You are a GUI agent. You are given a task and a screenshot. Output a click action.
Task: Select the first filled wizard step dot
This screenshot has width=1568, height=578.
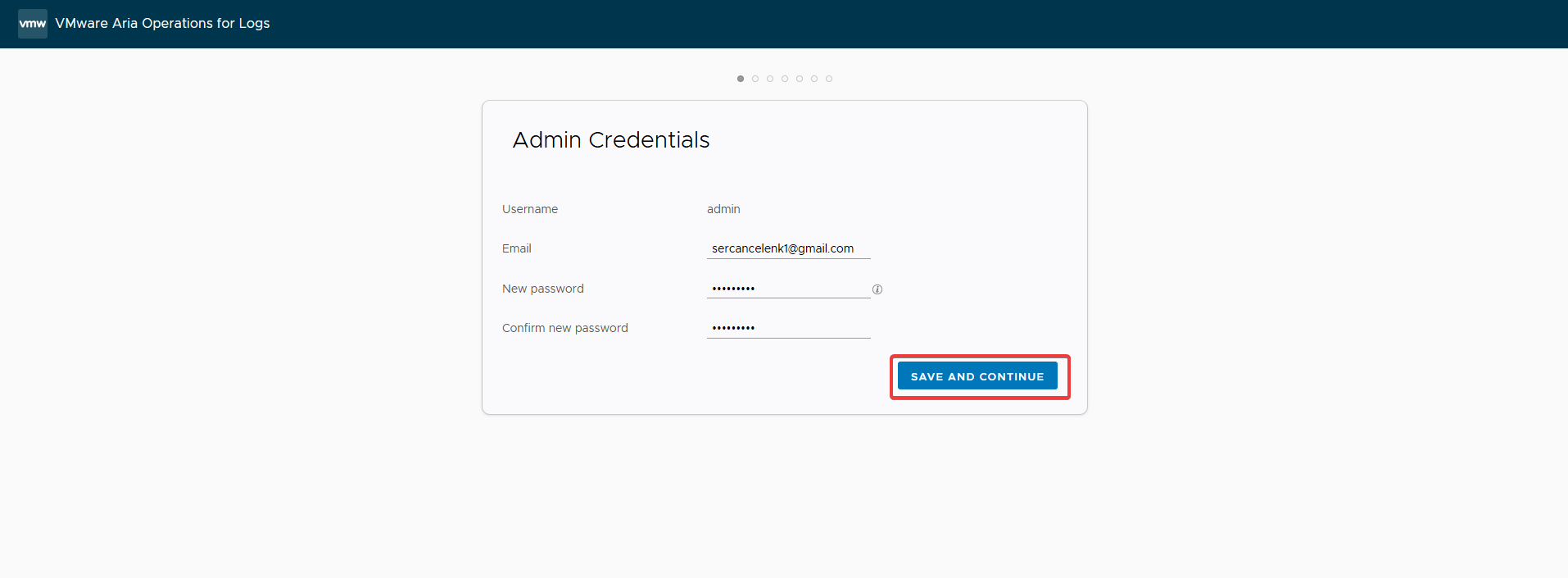pos(741,79)
